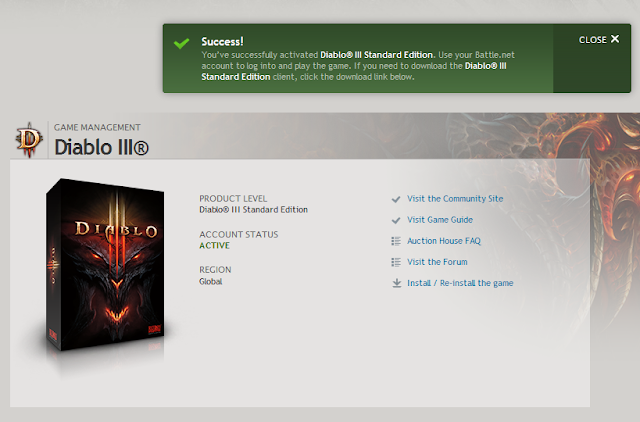The height and width of the screenshot is (422, 640).
Task: Click the ACTIVE account status text
Action: (214, 245)
